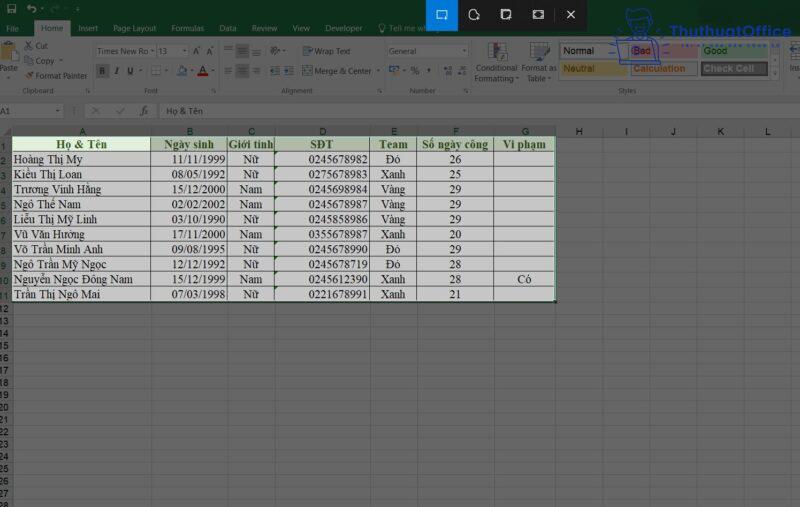Expand the Cell Styles gallery arrow
The height and width of the screenshot is (507, 800).
coord(775,75)
